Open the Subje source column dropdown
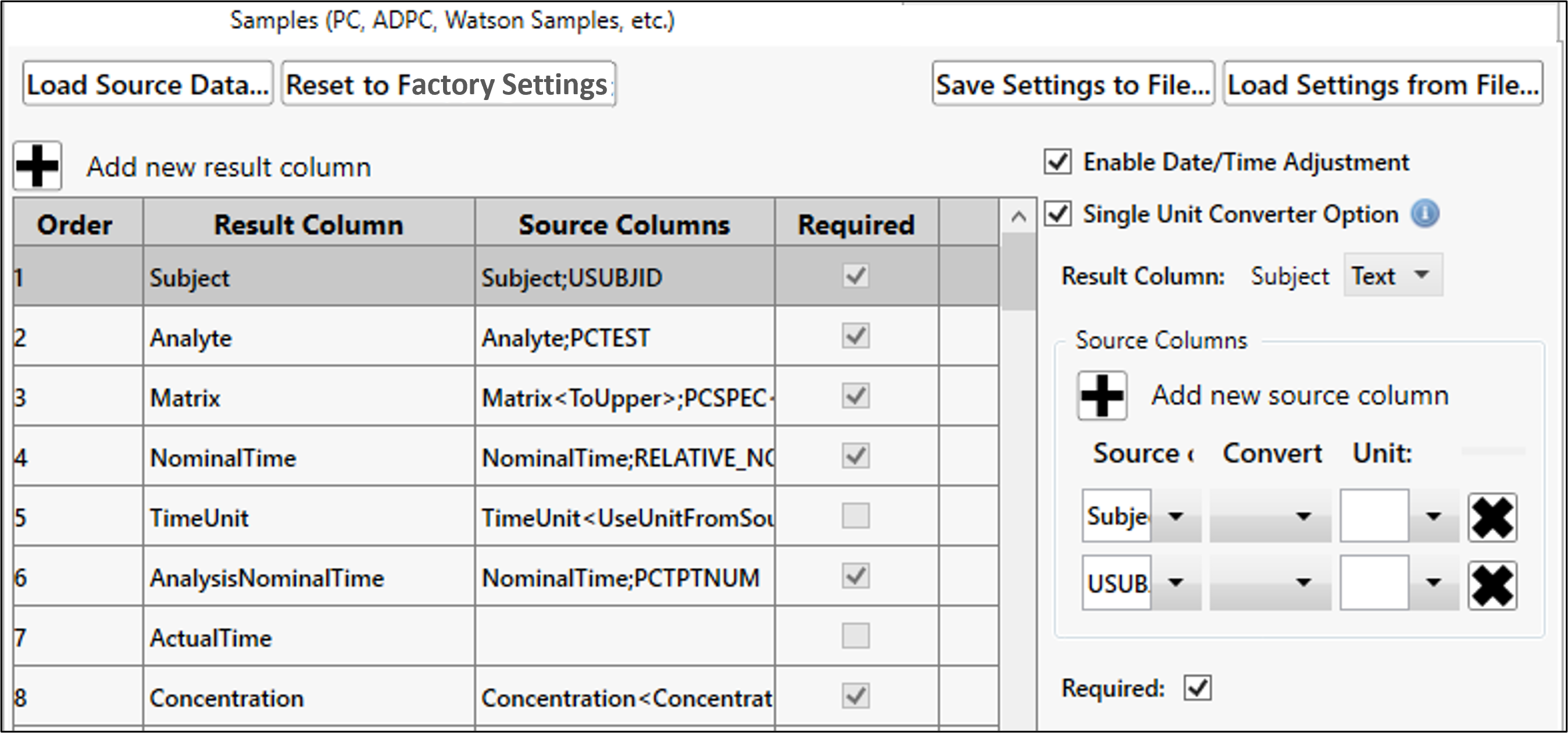The image size is (1568, 733). tap(1177, 516)
